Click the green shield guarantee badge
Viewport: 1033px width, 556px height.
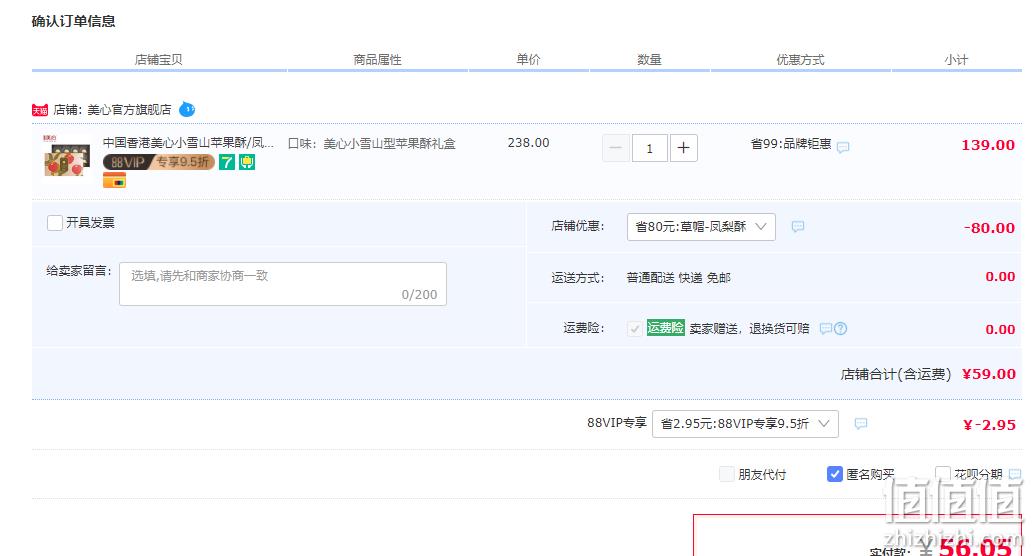[247, 162]
